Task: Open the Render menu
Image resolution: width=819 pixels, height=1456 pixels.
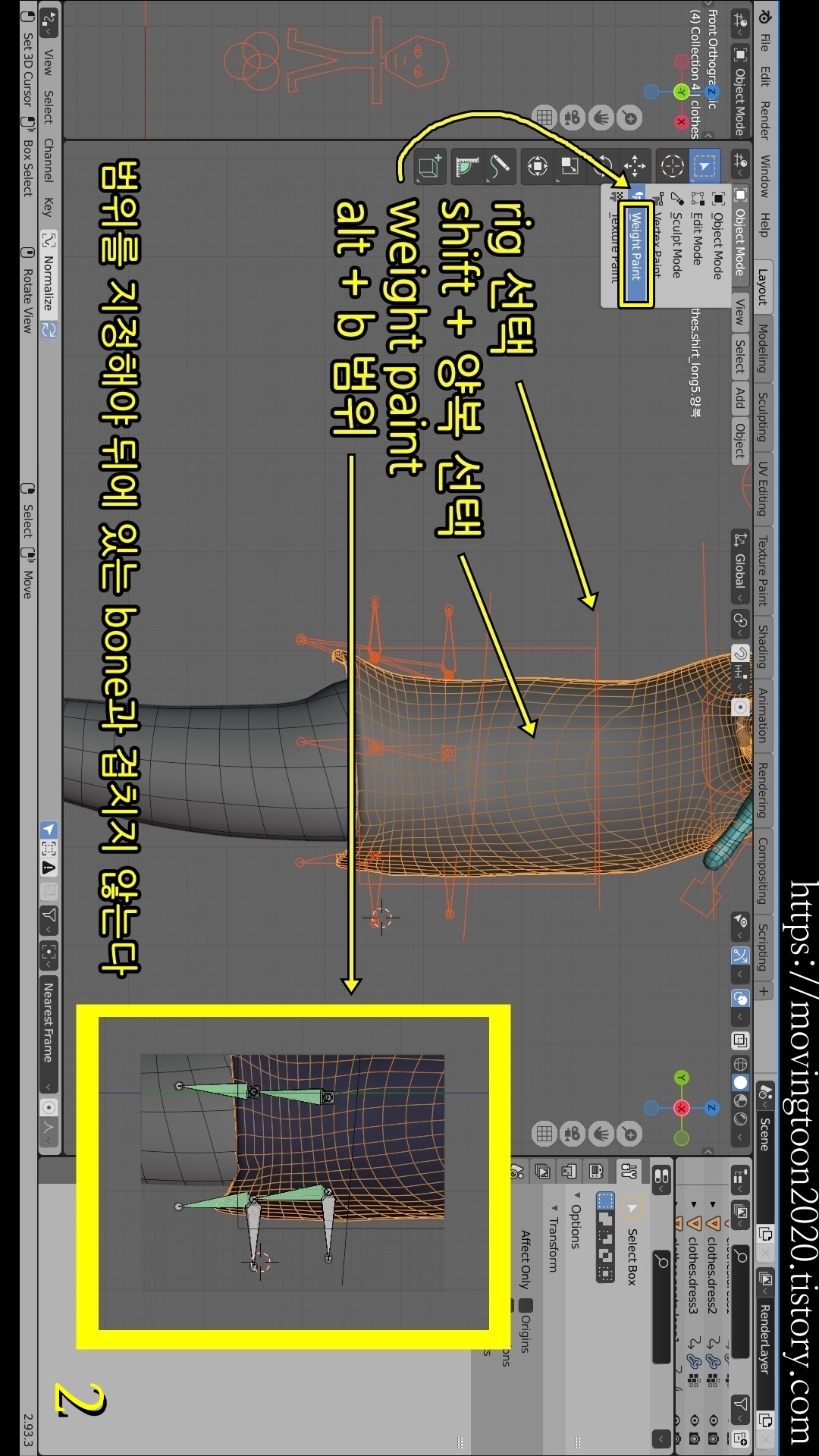Action: pyautogui.click(x=765, y=120)
